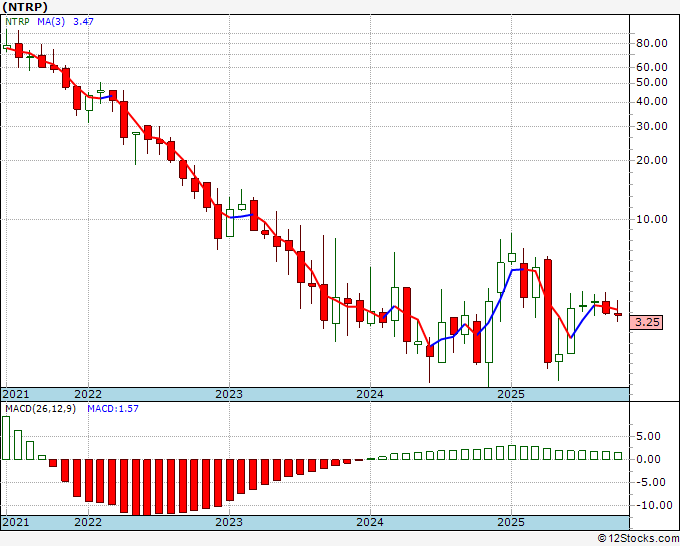The height and width of the screenshot is (546, 680).
Task: Click the 2024 label on MACD axis
Action: pyautogui.click(x=370, y=522)
